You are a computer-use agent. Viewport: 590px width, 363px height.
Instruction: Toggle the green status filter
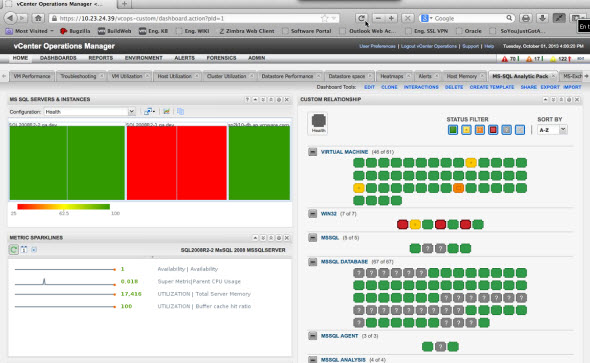tap(453, 130)
